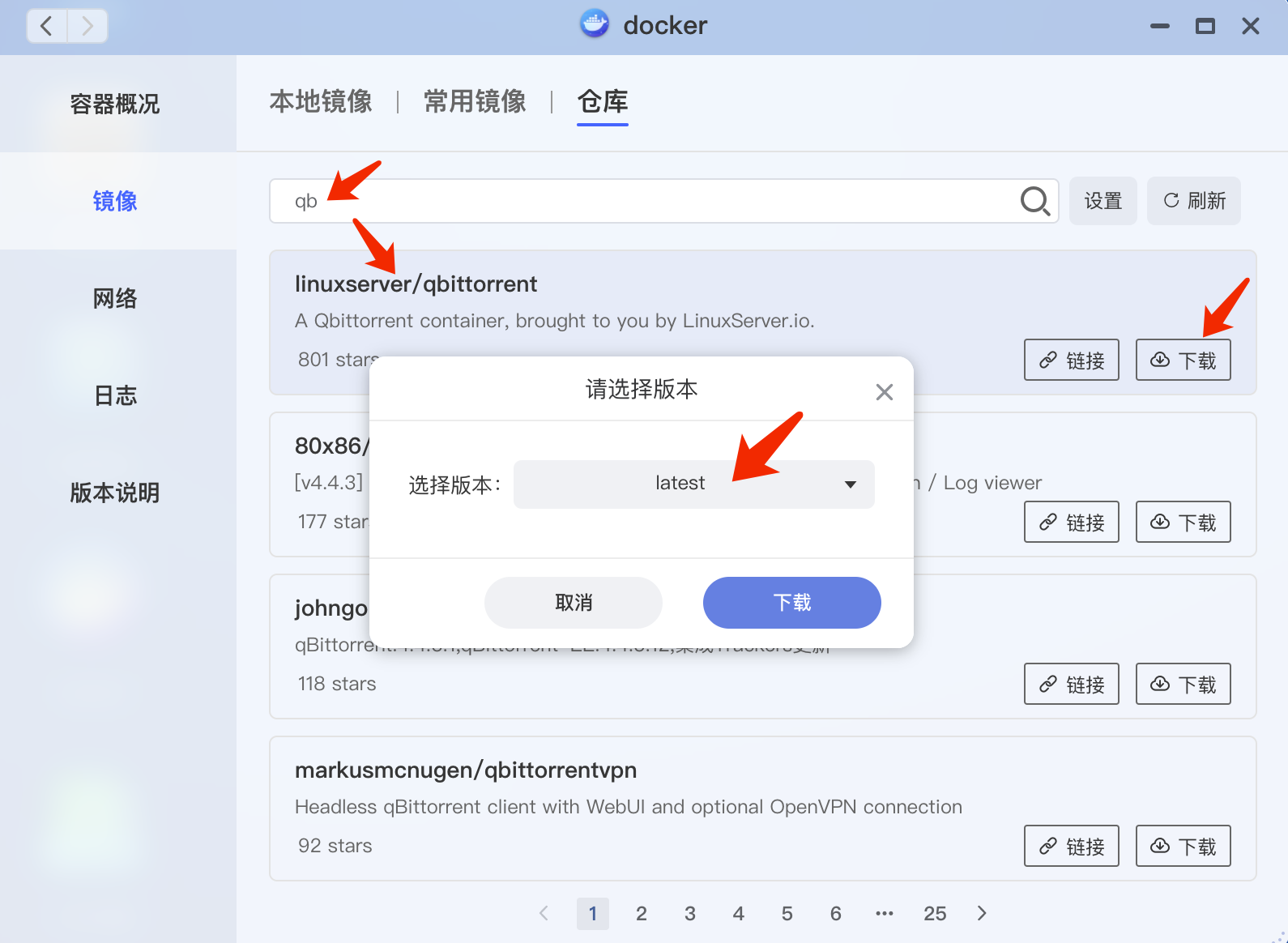Close the 请选择版本 dialog

pyautogui.click(x=885, y=392)
